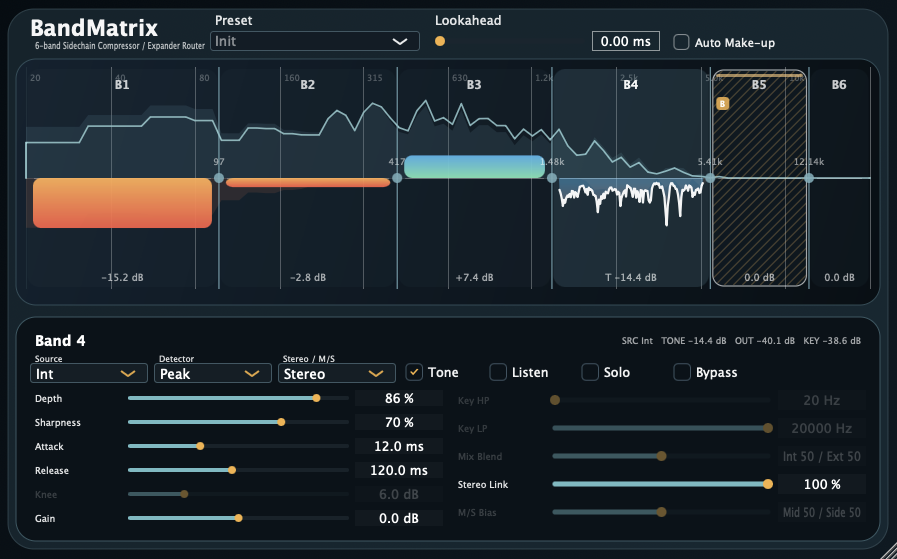Click the Depth slider handle
Viewport: 897px width, 559px height.
click(x=317, y=398)
